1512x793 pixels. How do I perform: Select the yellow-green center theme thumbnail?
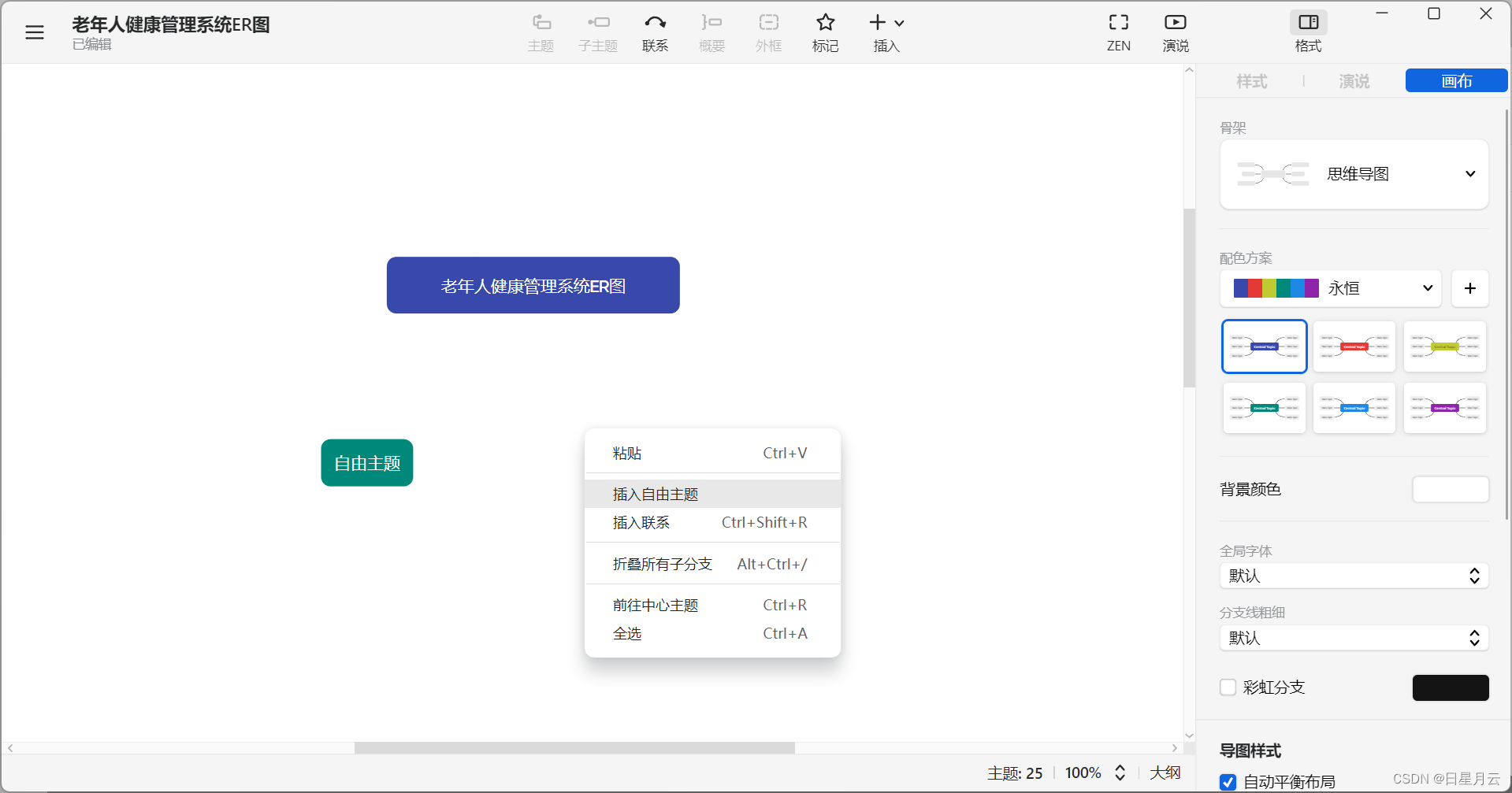(x=1444, y=346)
